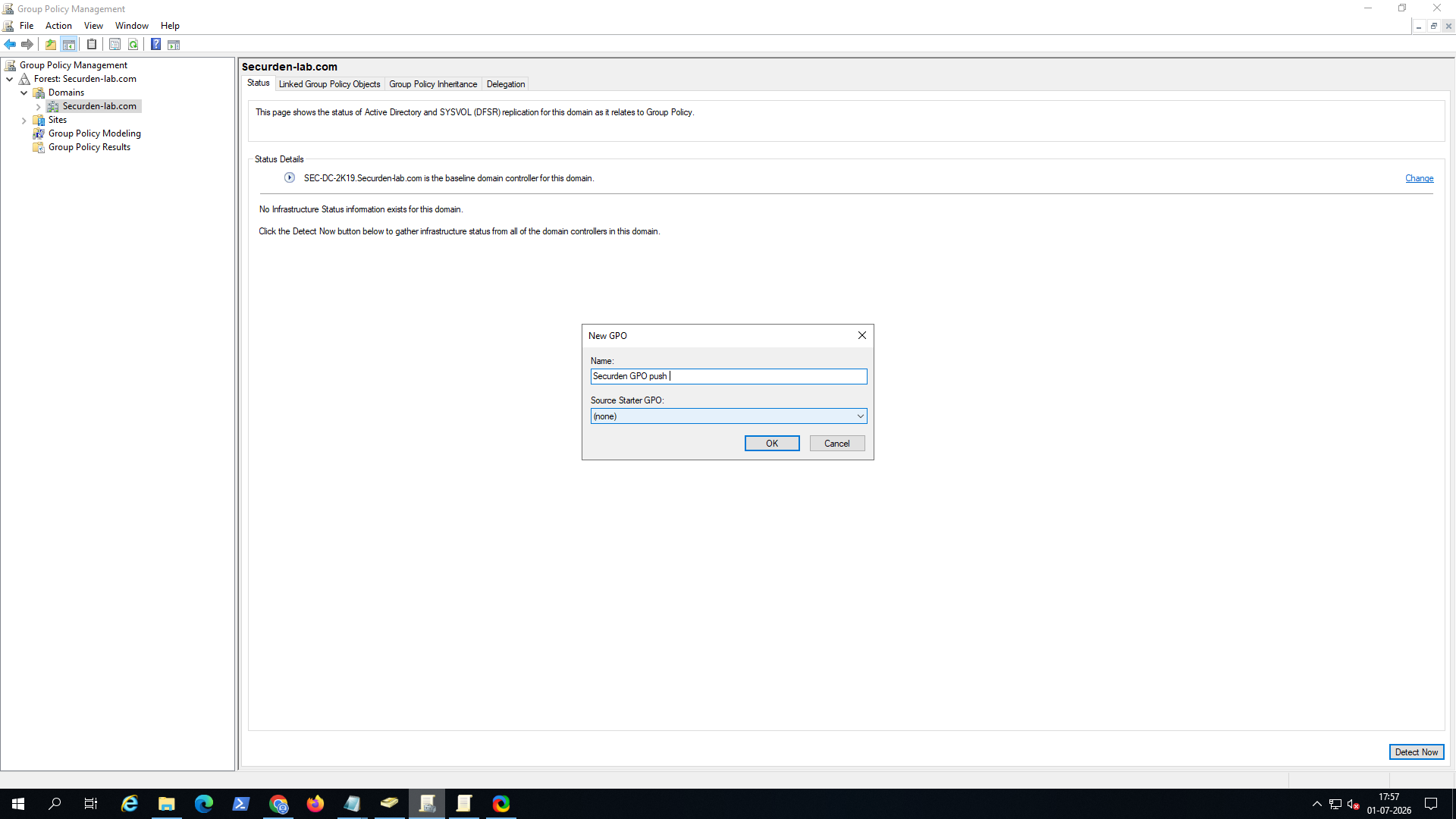Click the Refresh toolbar icon

[133, 45]
